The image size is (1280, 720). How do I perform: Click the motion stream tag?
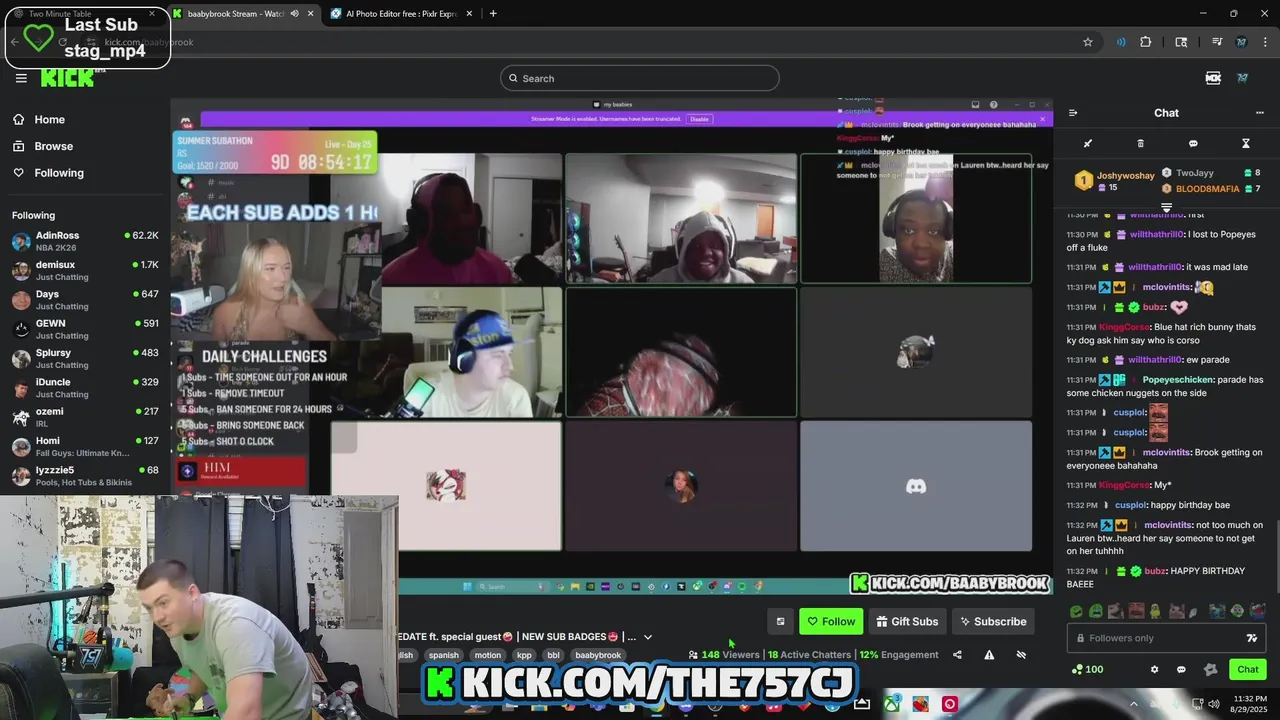pyautogui.click(x=488, y=655)
